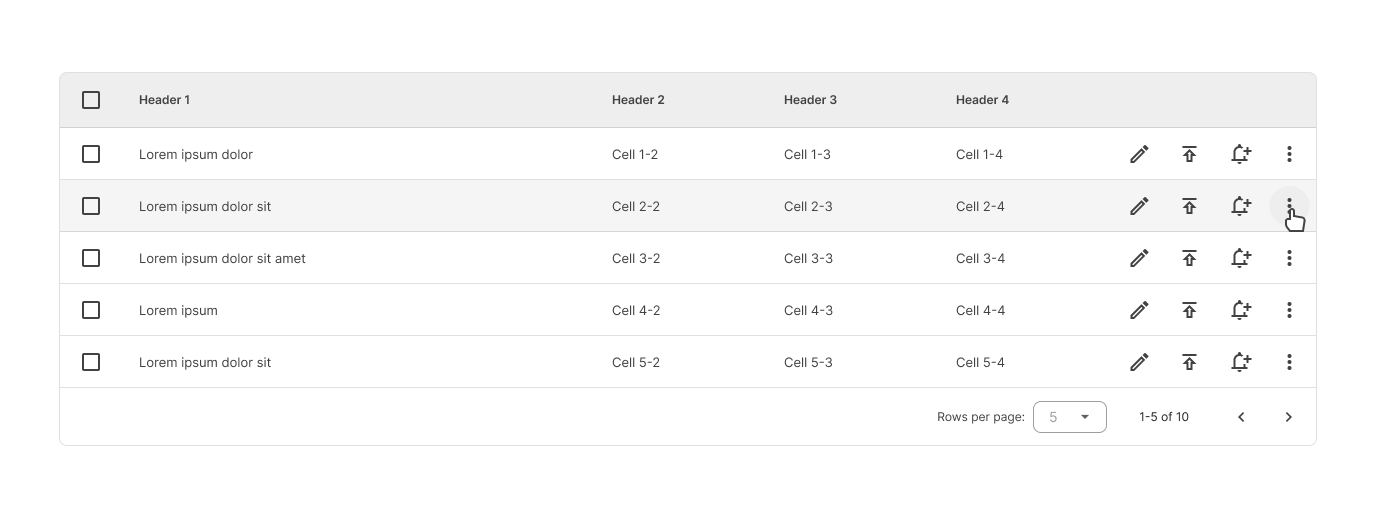Click the upload icon in row Cell 5-2

[1189, 362]
